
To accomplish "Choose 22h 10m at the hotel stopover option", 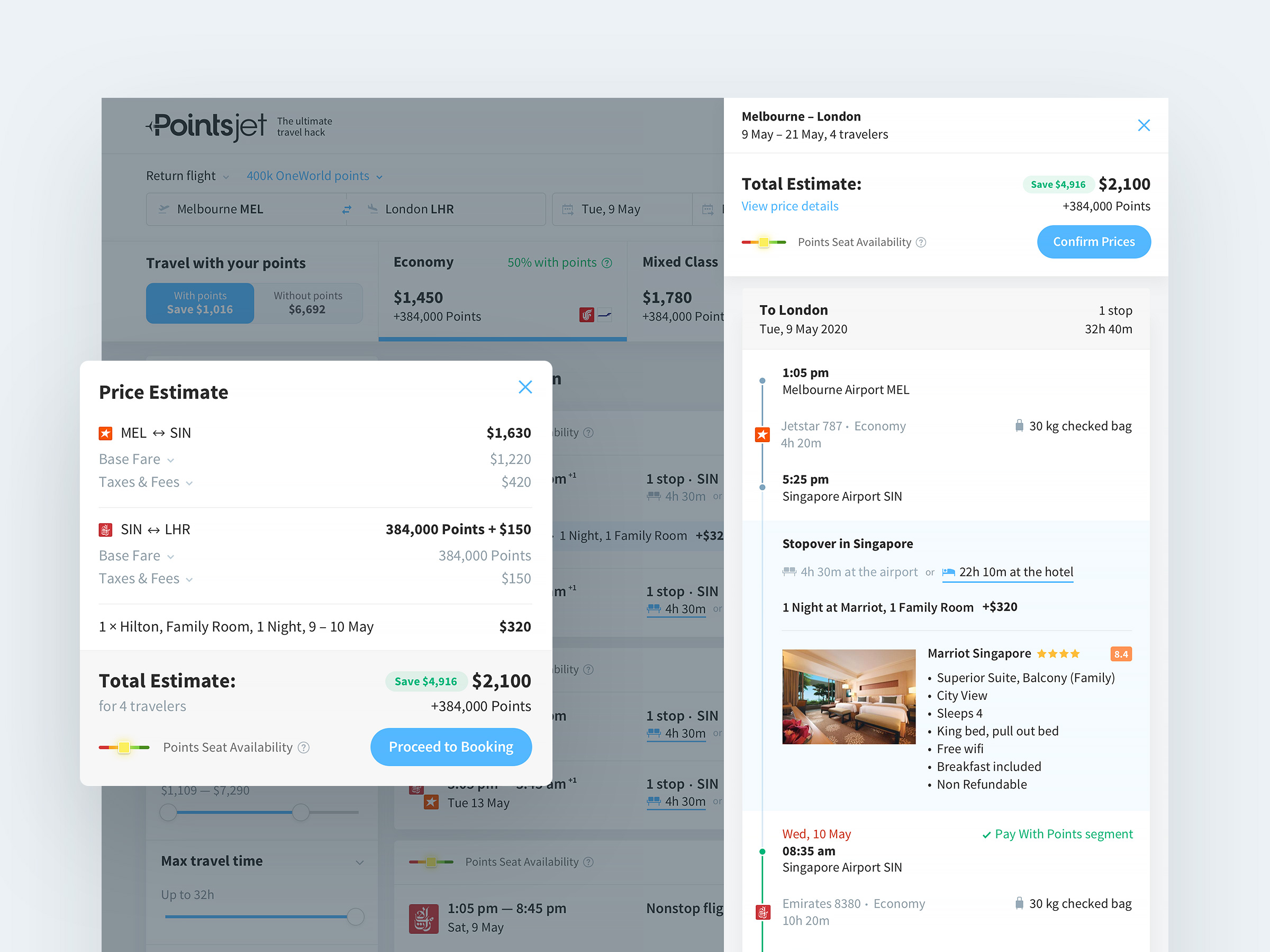I will click(1008, 572).
